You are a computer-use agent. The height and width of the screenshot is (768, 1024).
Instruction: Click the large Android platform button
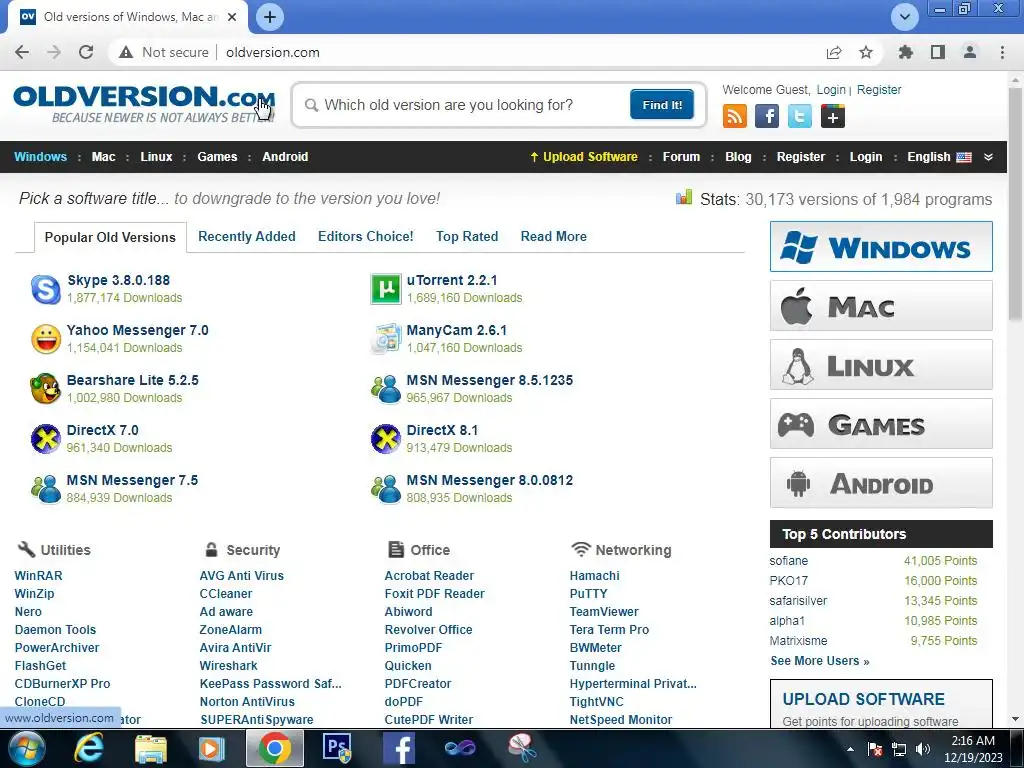(x=881, y=483)
